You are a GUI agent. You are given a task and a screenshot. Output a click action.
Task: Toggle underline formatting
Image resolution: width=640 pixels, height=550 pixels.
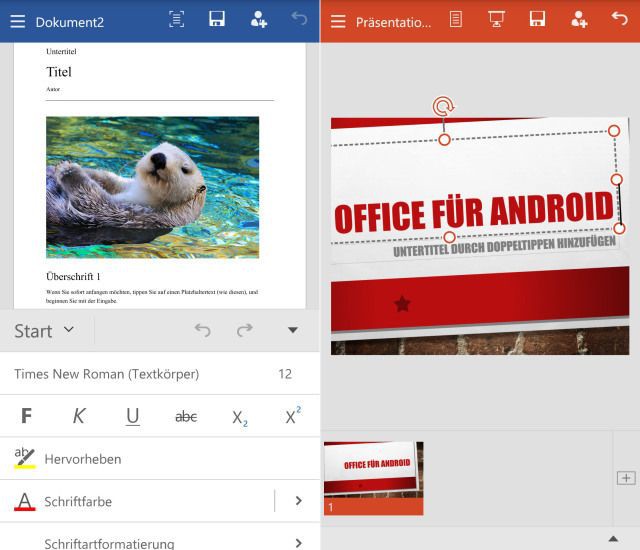pos(133,416)
